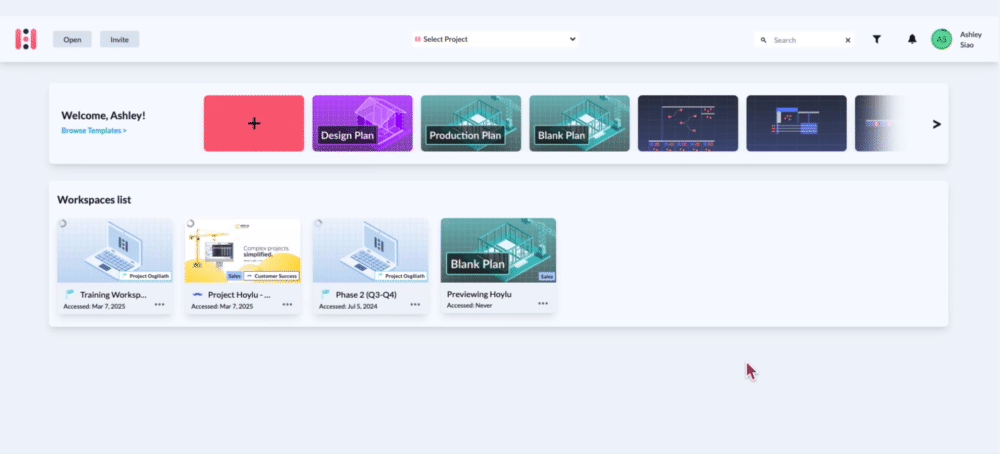Click the spinner icon on Project Hoylu thumbnail

point(190,223)
